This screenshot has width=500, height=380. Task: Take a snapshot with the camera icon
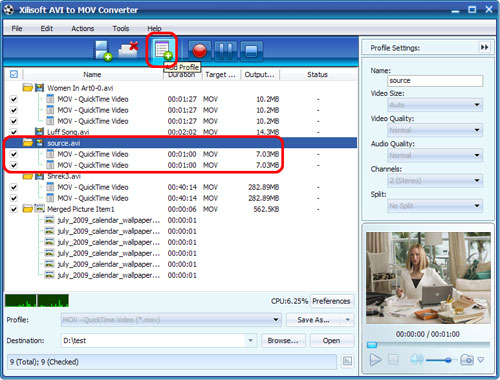(467, 360)
